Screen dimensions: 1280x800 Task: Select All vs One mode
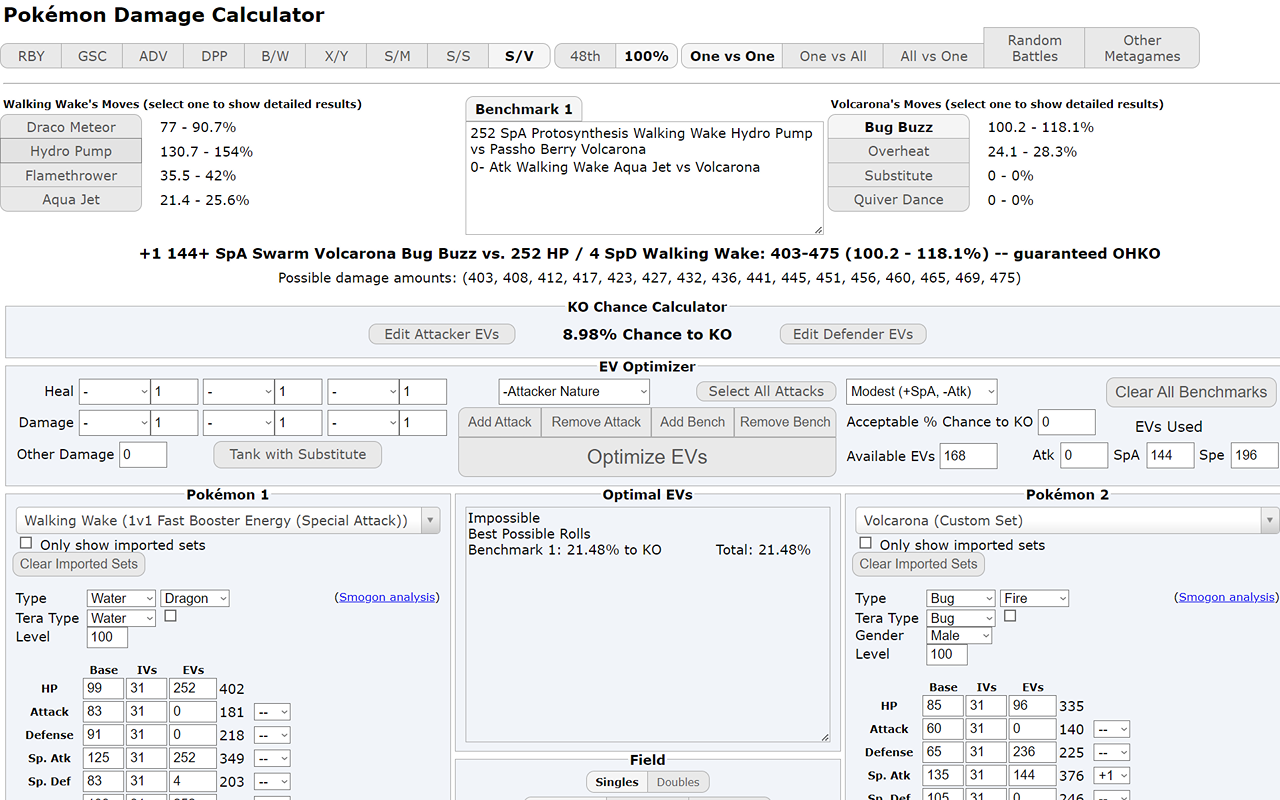point(934,56)
